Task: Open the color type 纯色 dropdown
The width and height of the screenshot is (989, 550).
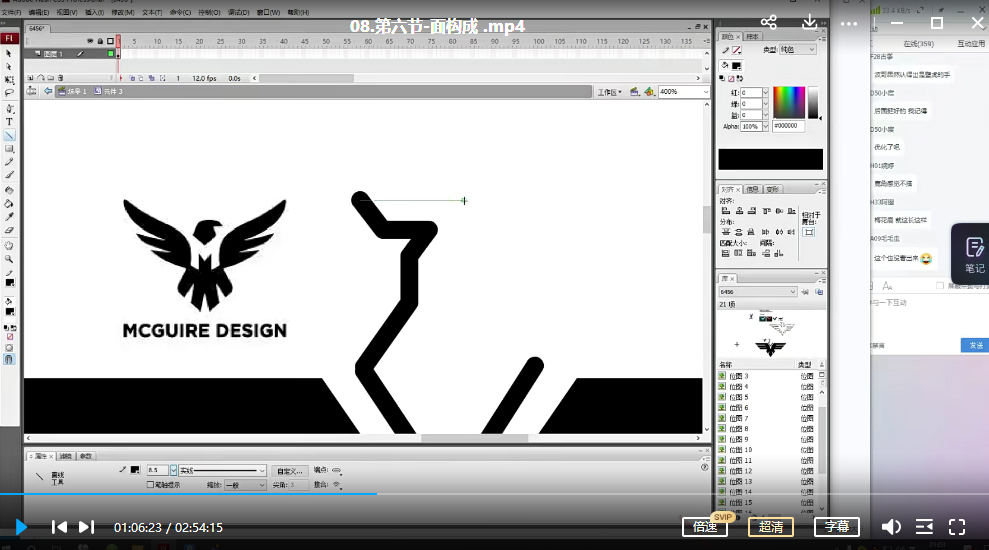Action: pos(795,49)
